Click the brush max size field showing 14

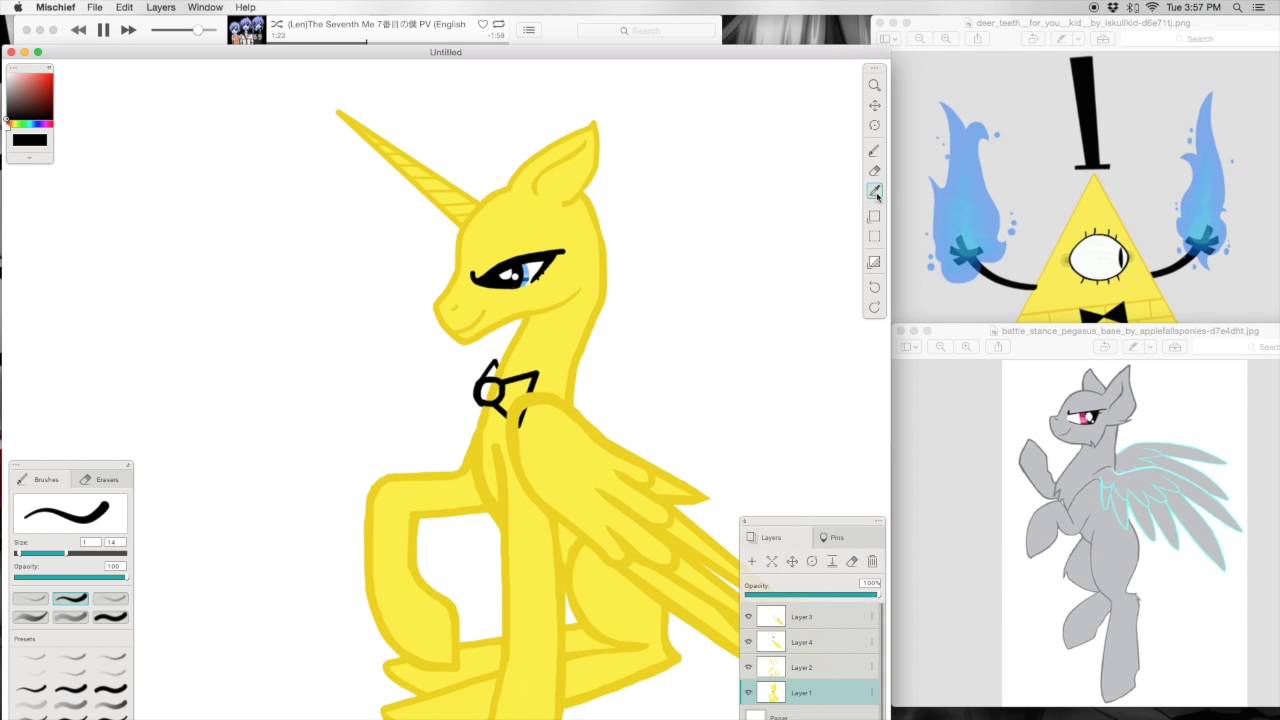(114, 542)
